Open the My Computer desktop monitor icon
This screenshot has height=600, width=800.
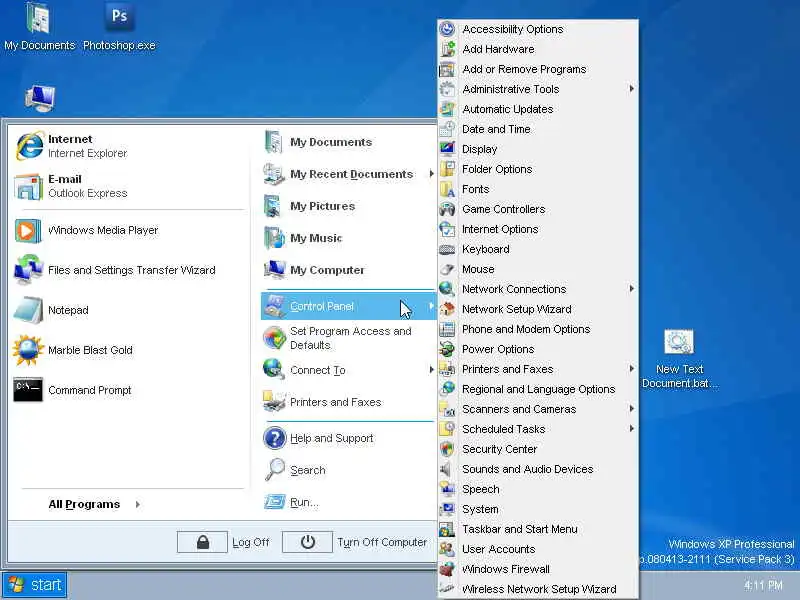[40, 98]
